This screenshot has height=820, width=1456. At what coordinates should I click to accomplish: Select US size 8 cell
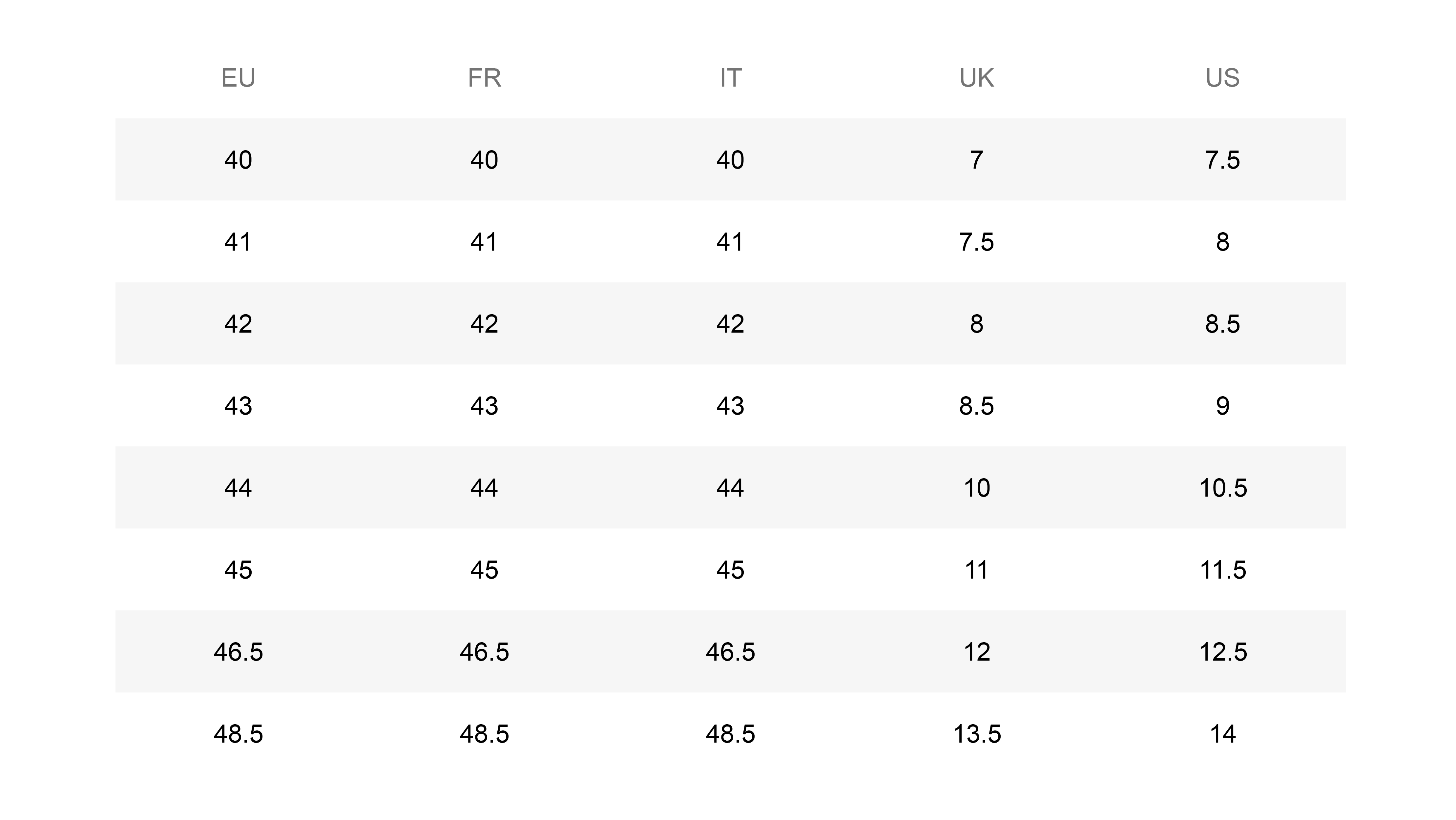(1222, 242)
